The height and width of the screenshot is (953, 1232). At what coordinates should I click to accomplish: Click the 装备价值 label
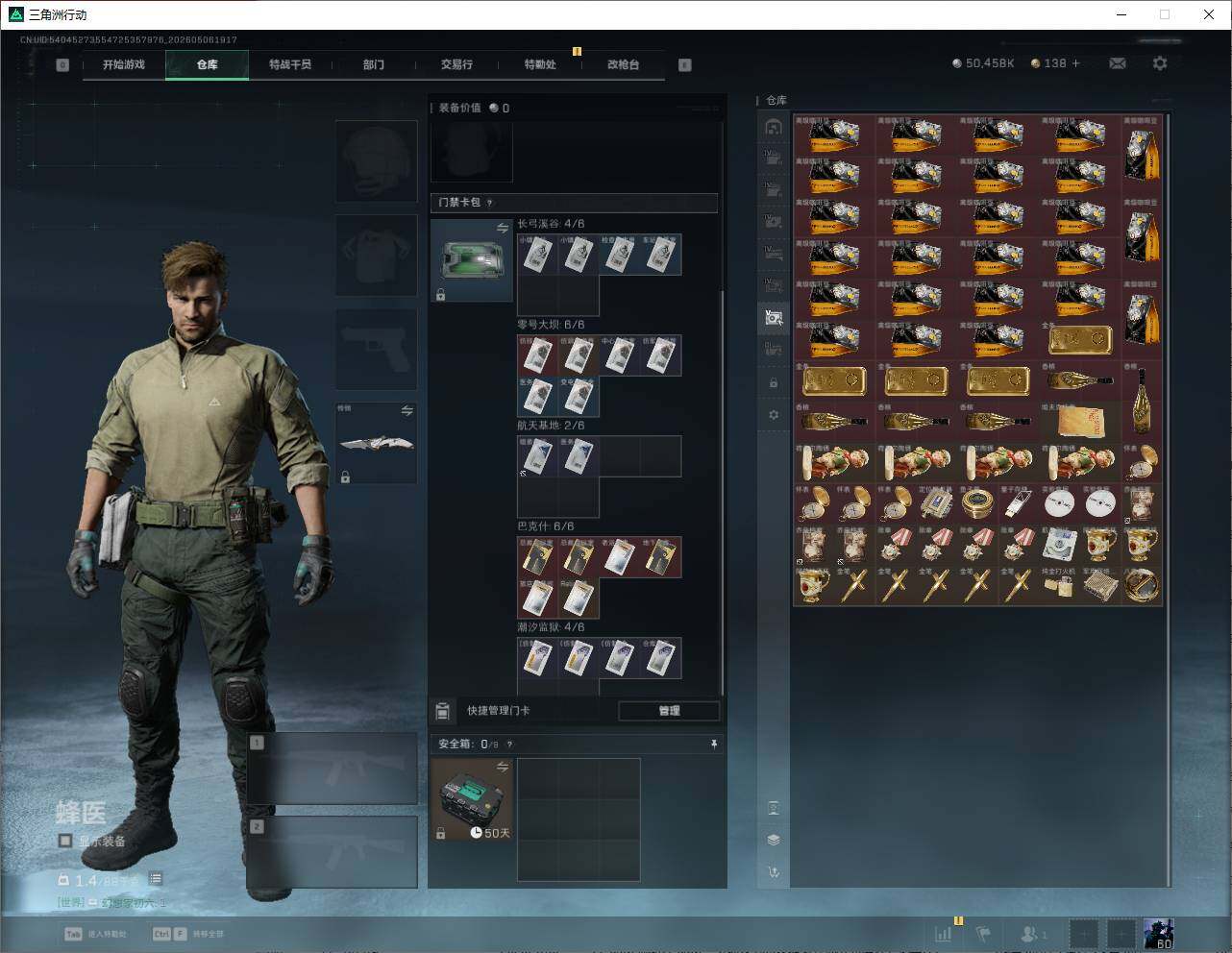coord(459,108)
